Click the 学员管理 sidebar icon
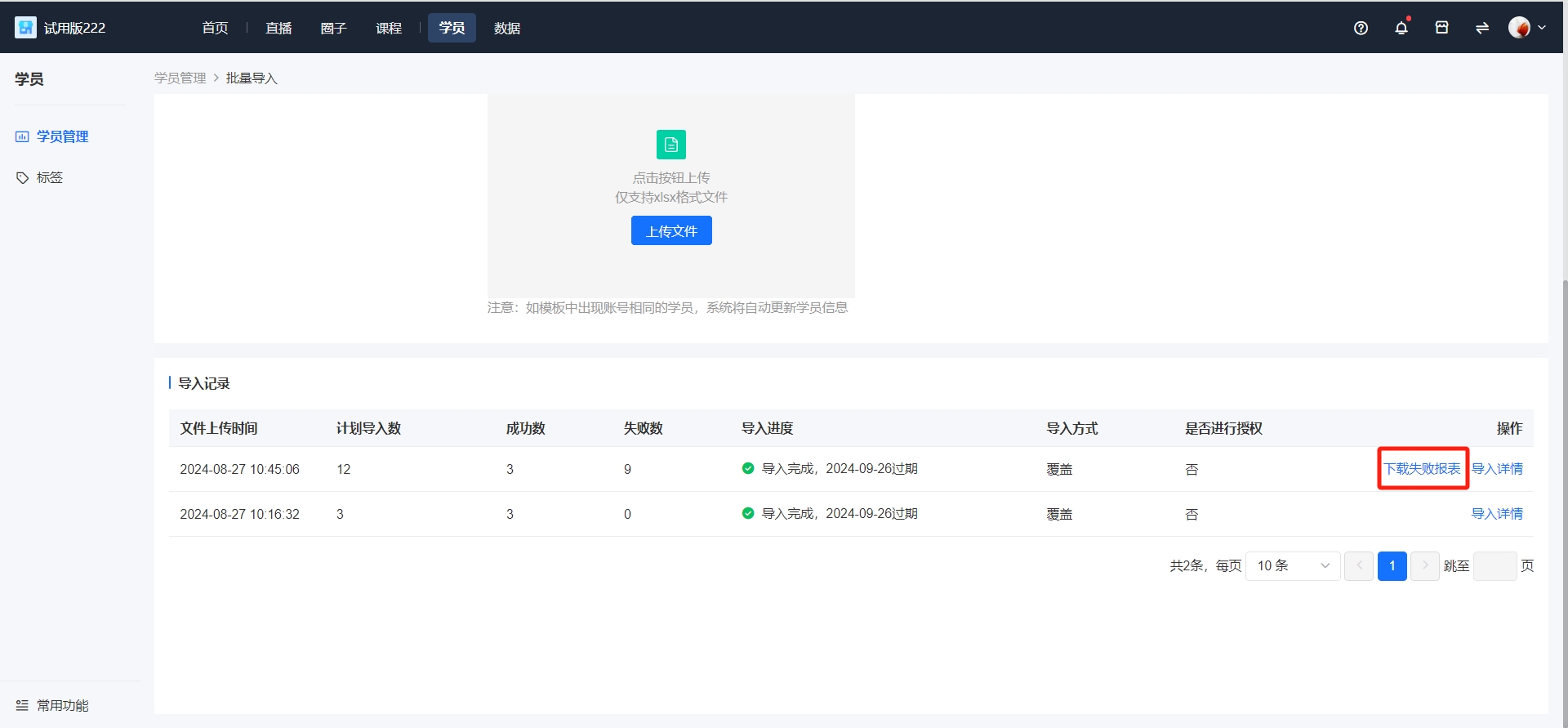This screenshot has width=1568, height=728. tap(22, 136)
